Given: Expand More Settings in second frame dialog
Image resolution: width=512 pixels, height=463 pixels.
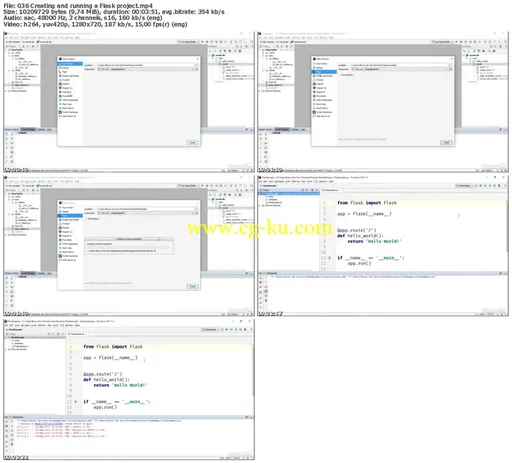Looking at the screenshot, I should (347, 75).
